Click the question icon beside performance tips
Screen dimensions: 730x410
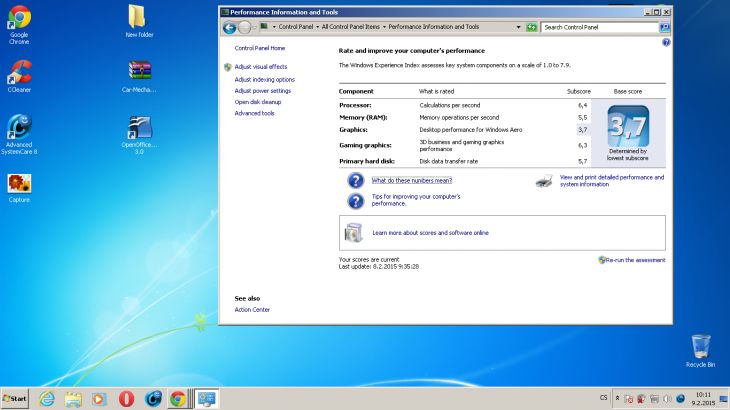[x=356, y=201]
